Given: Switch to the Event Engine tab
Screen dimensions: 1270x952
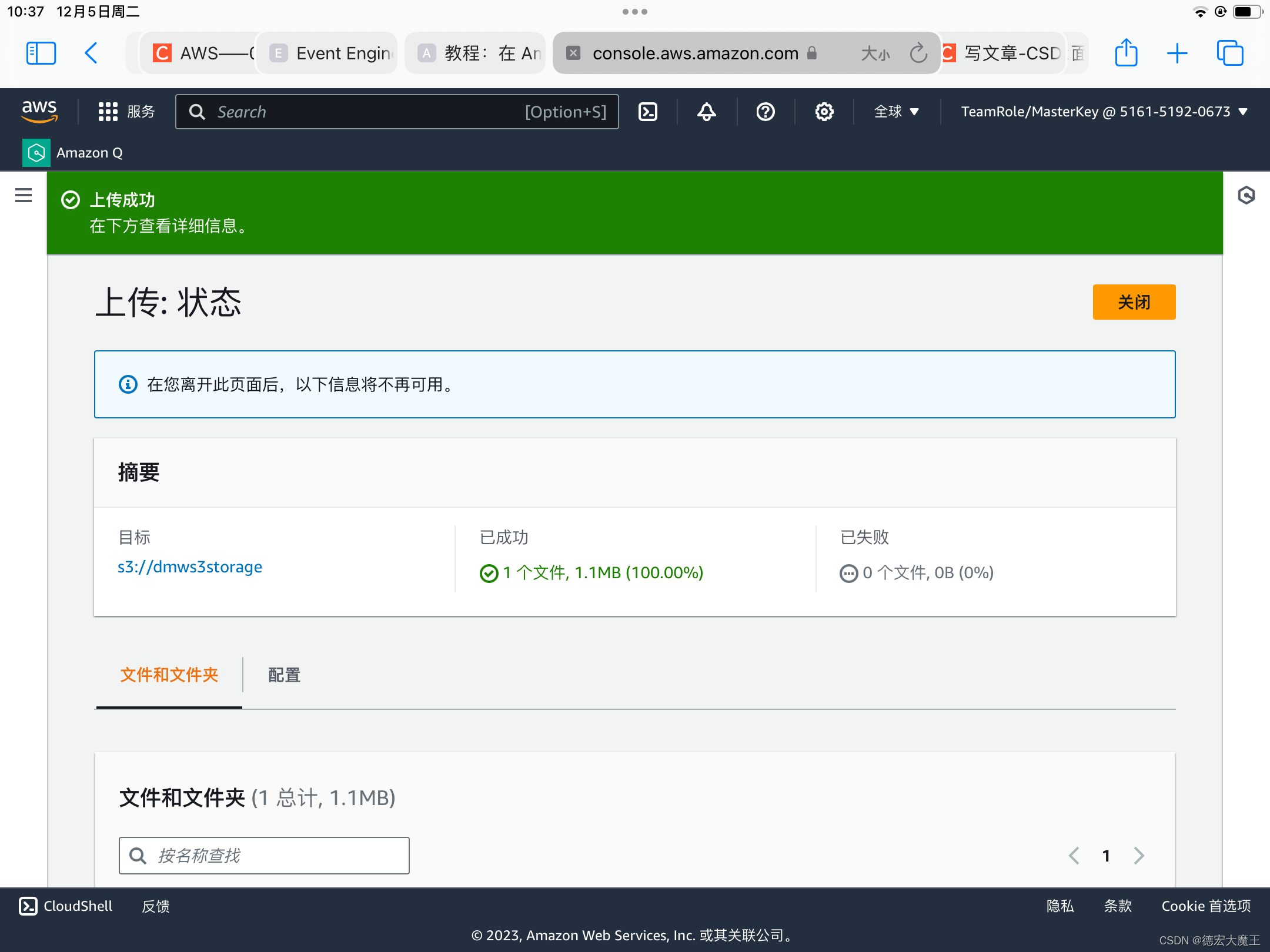Looking at the screenshot, I should [x=328, y=53].
